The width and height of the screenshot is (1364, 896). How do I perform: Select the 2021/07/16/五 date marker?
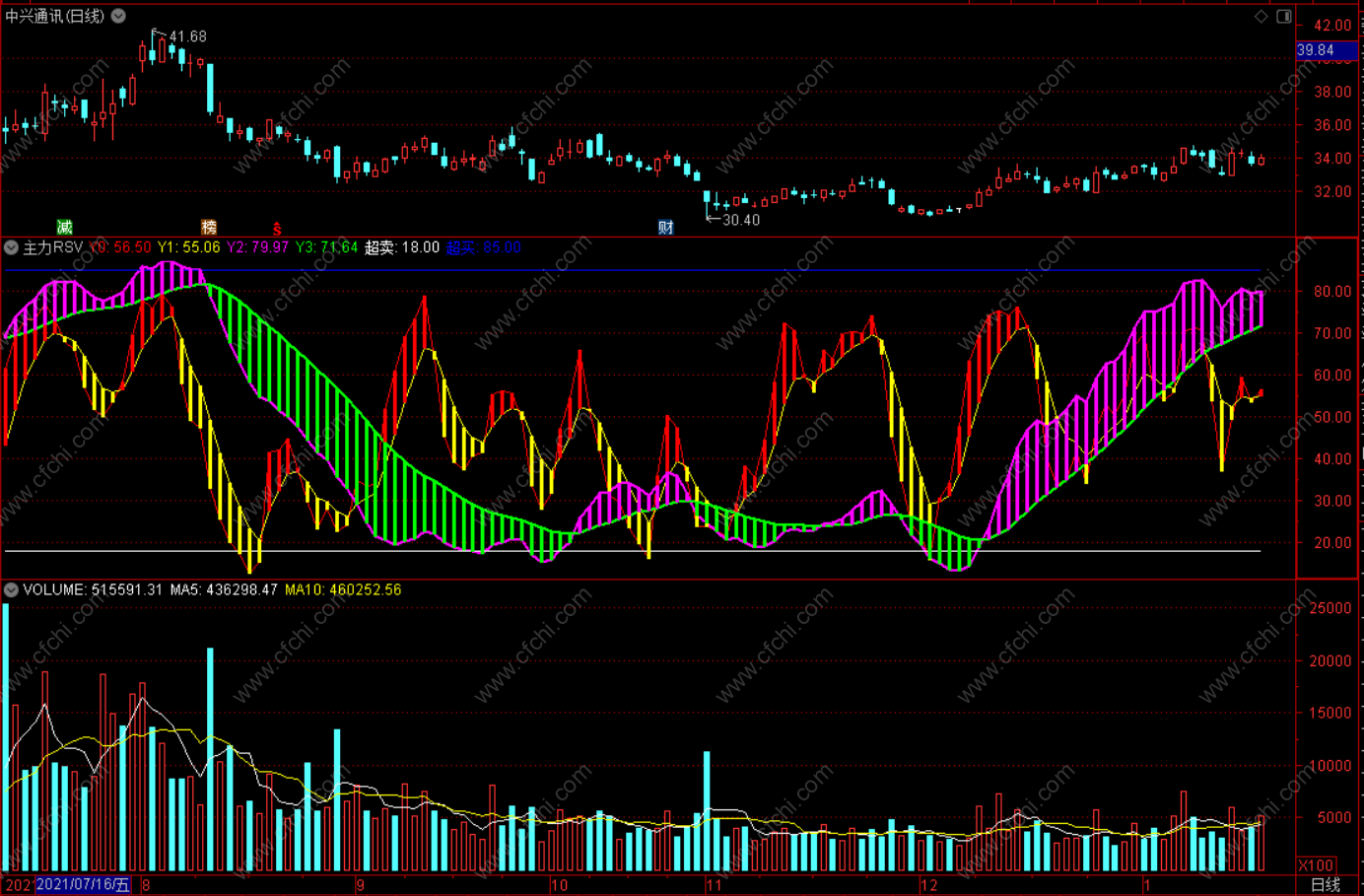pos(83,884)
